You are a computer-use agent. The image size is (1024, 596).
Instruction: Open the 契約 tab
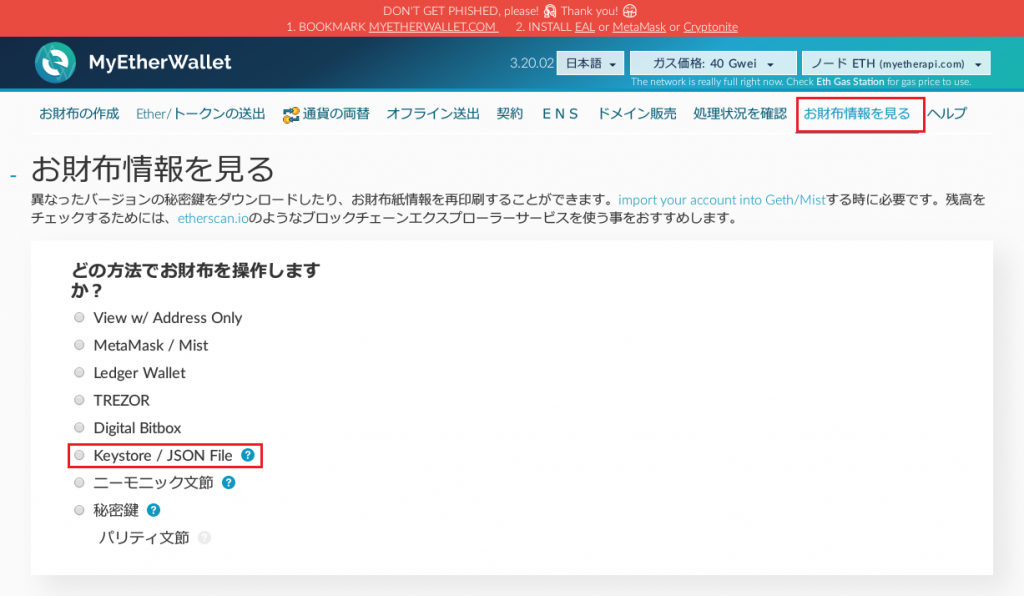point(509,114)
